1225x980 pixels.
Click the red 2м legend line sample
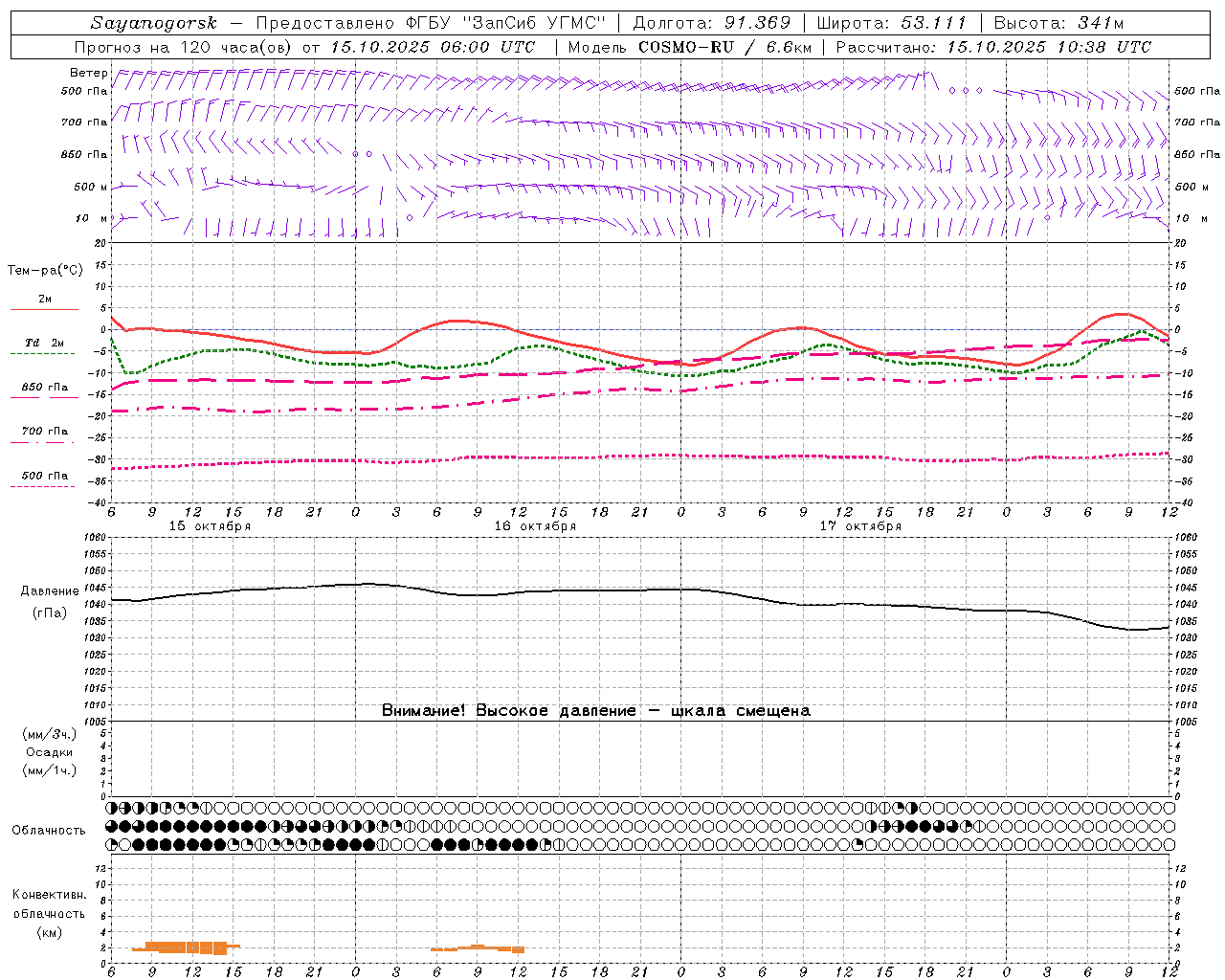point(44,309)
